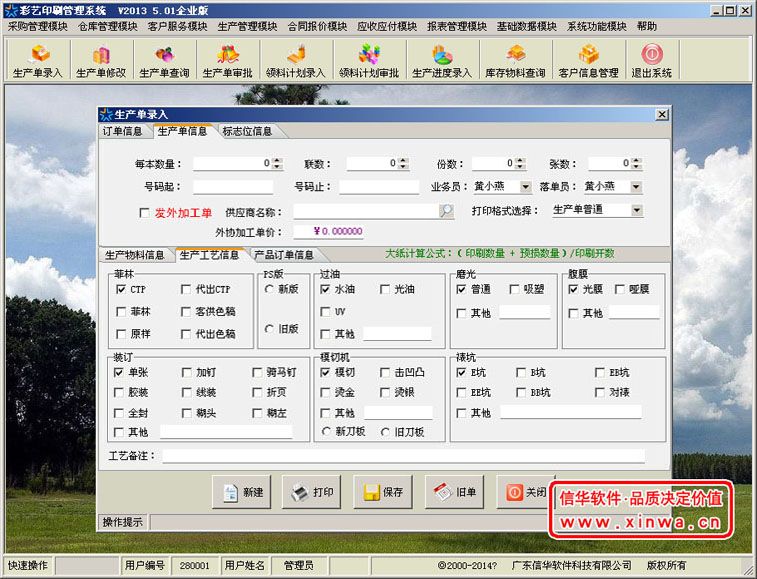The height and width of the screenshot is (579, 757).
Task: Open the 仓库管理模块 menu
Action: (x=108, y=26)
